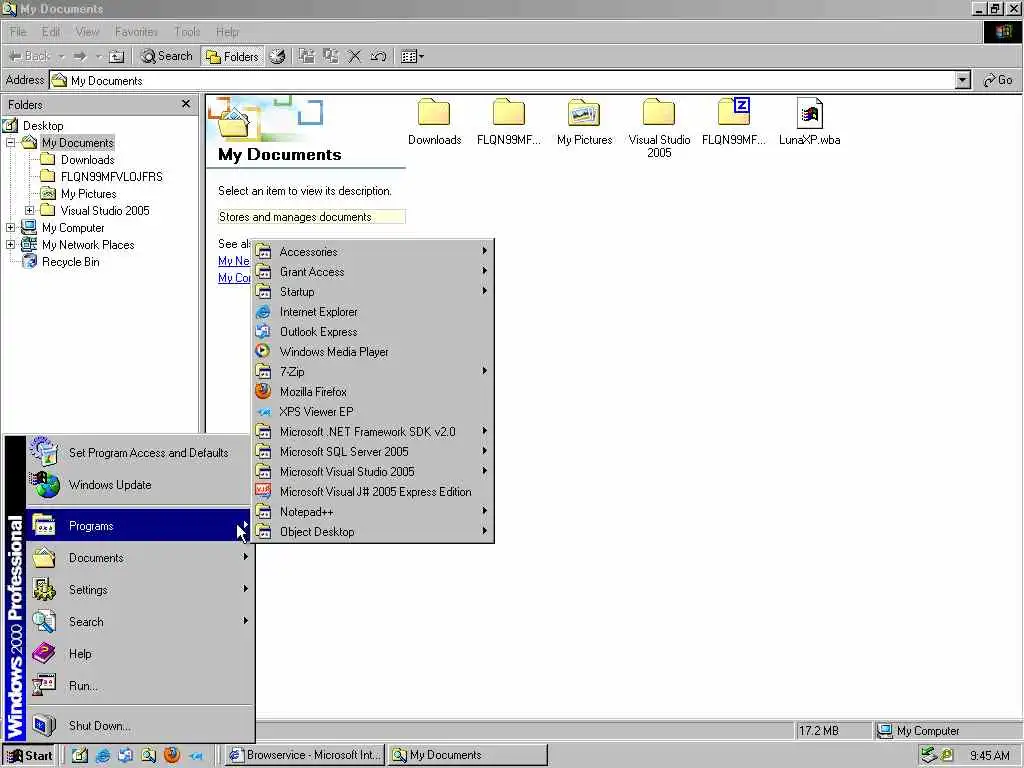Click Show Desktop quick launch icon
The image size is (1024, 768).
[80, 756]
